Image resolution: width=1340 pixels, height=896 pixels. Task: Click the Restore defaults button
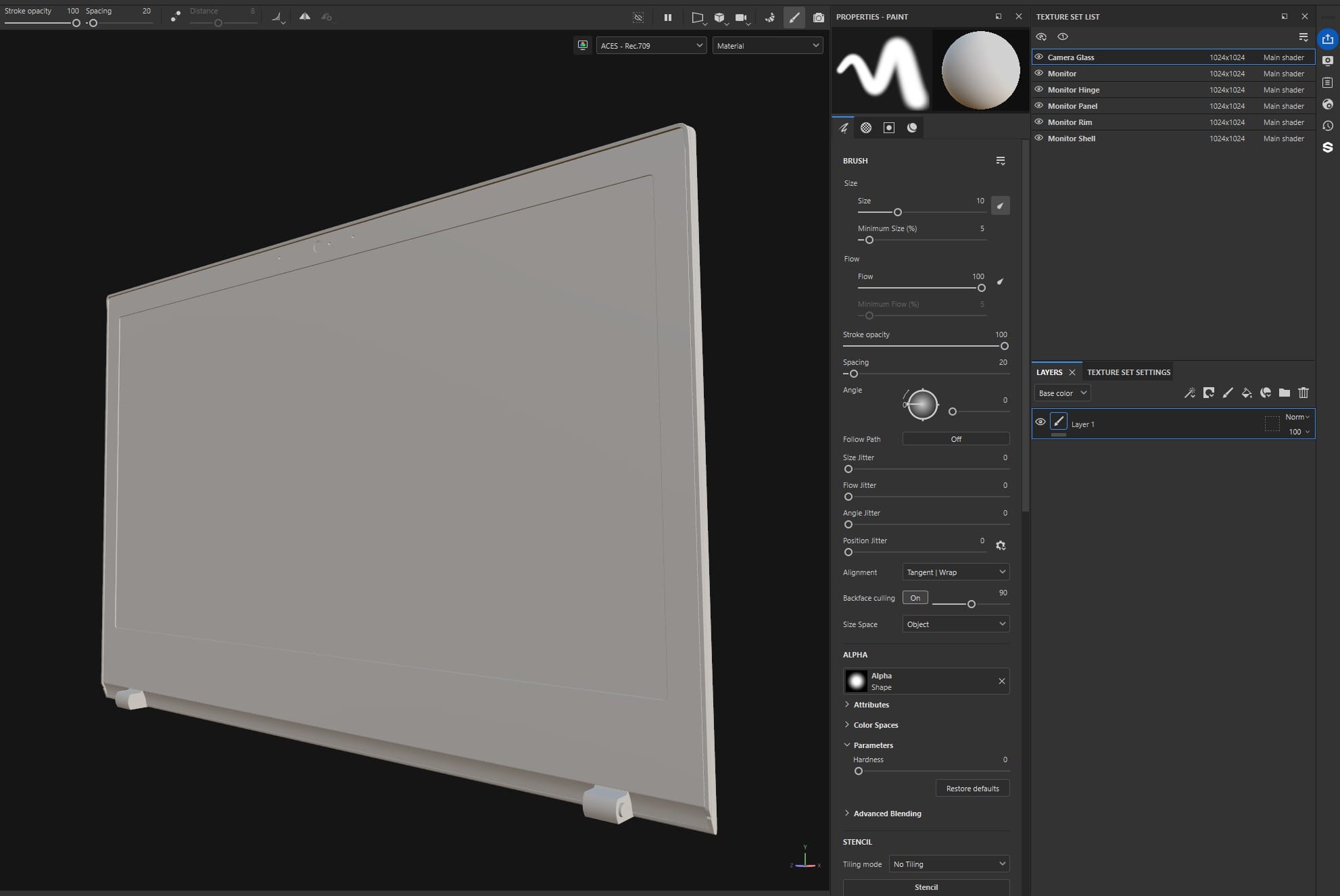pos(972,789)
